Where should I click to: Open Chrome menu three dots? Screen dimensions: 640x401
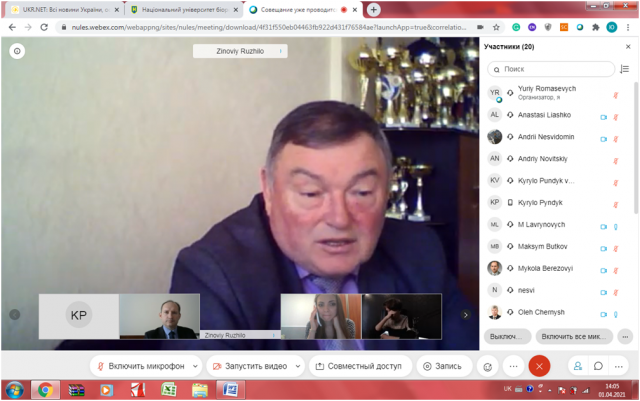point(628,27)
